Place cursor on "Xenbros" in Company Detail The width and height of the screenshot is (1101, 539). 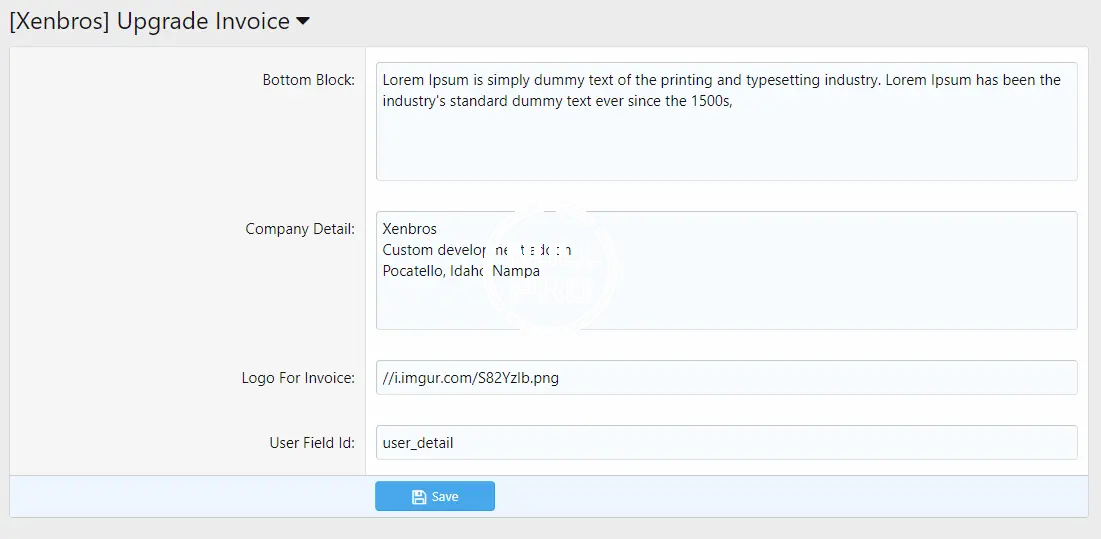(x=409, y=229)
